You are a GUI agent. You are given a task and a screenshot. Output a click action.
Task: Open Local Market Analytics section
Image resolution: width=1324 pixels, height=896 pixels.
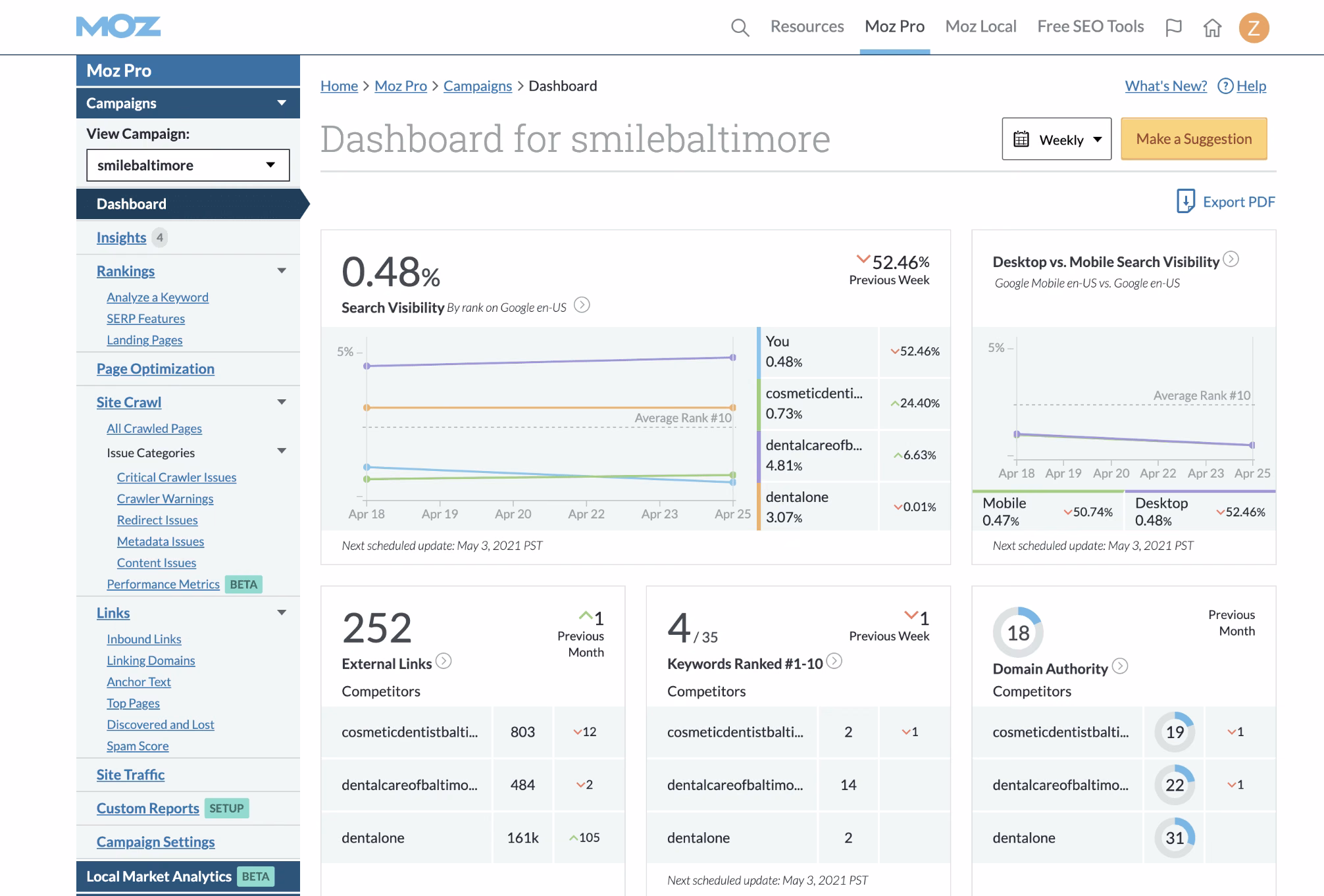(188, 876)
